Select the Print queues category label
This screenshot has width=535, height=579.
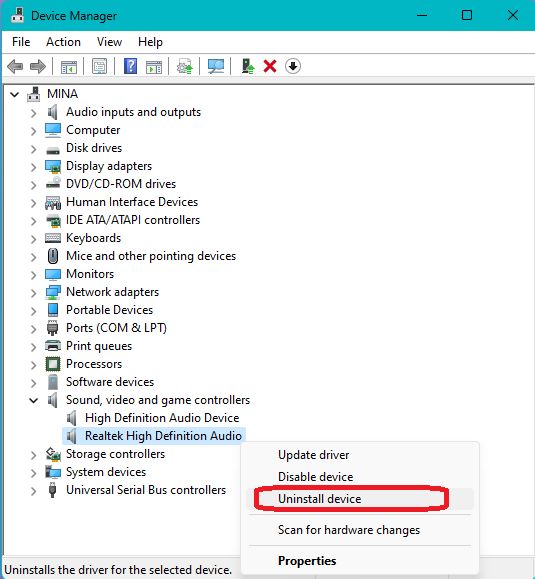point(99,346)
